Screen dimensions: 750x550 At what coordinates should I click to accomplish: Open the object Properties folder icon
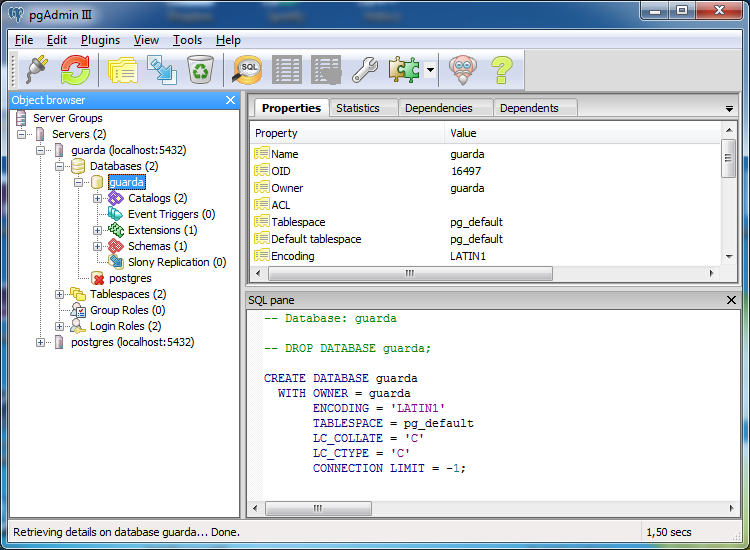pyautogui.click(x=123, y=70)
